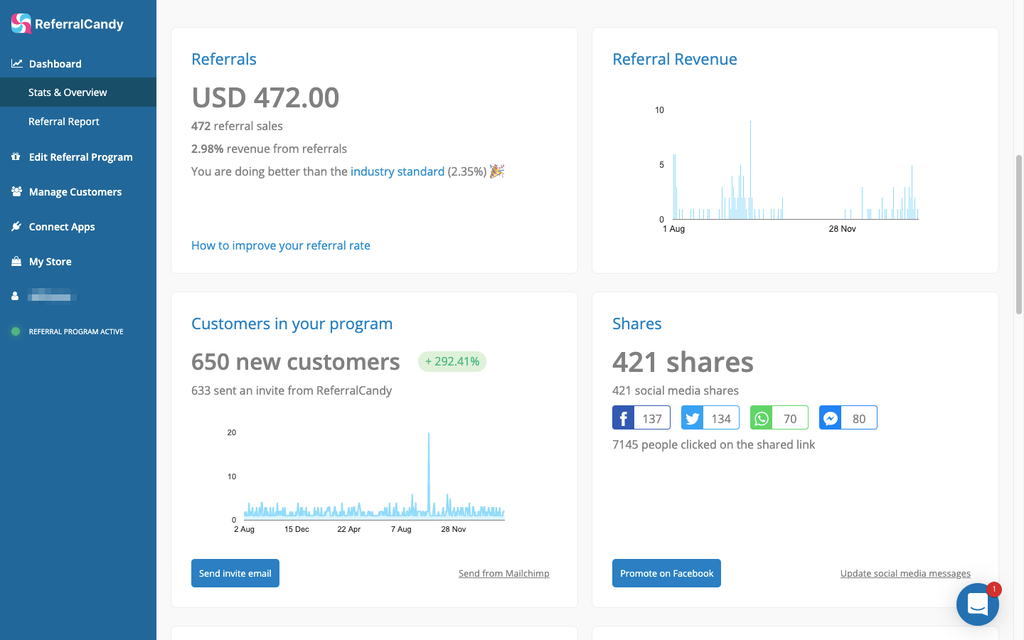The image size is (1024, 640).
Task: Click How to improve your referral rate
Action: [x=280, y=245]
